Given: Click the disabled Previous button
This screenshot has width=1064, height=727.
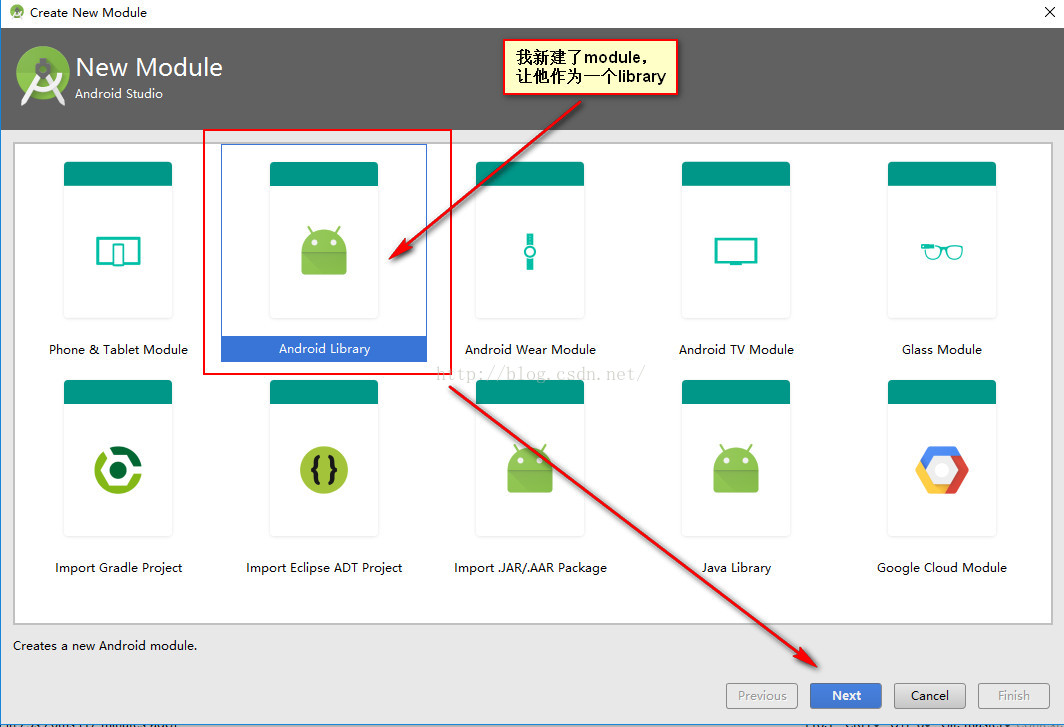Looking at the screenshot, I should (761, 696).
